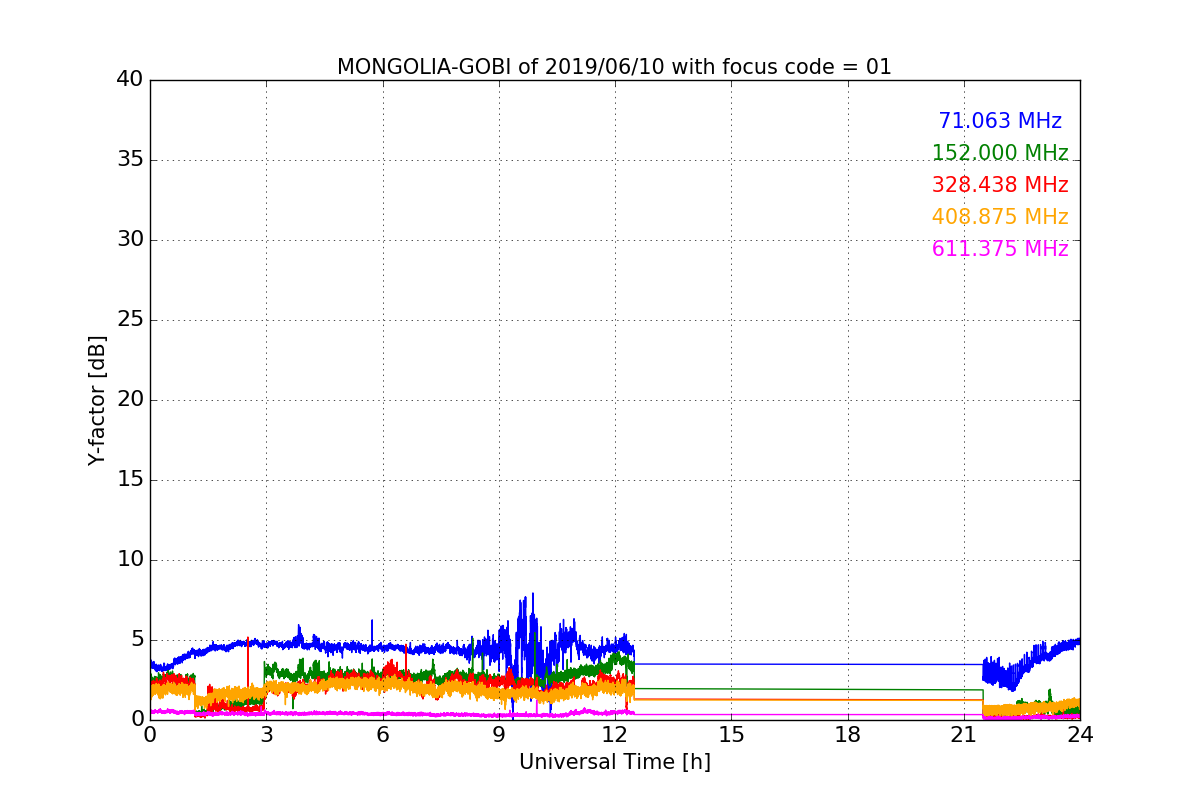Click the x-axis tick label 18
The height and width of the screenshot is (800, 1200).
click(847, 734)
